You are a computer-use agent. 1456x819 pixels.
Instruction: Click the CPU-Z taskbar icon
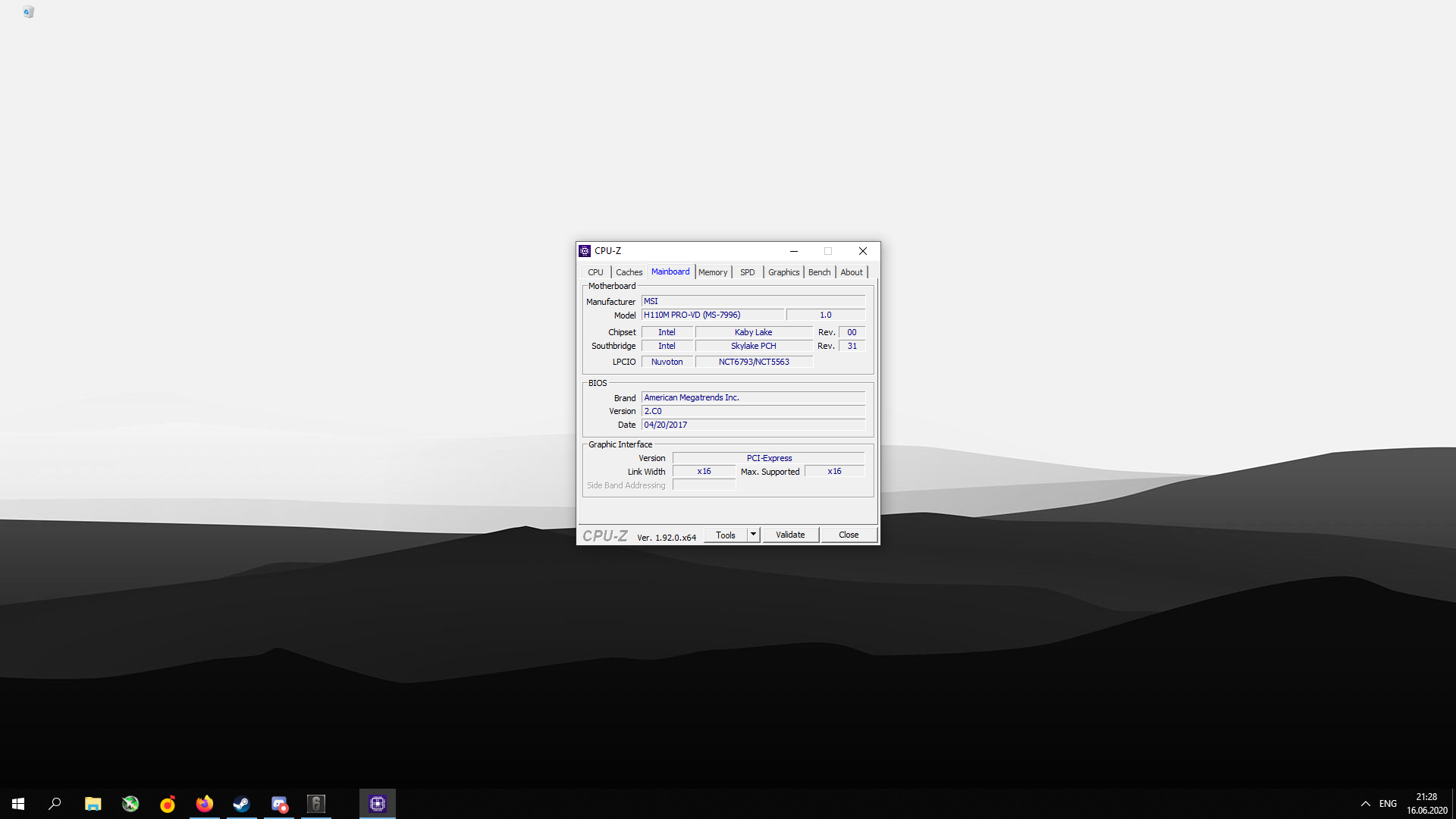pyautogui.click(x=378, y=804)
